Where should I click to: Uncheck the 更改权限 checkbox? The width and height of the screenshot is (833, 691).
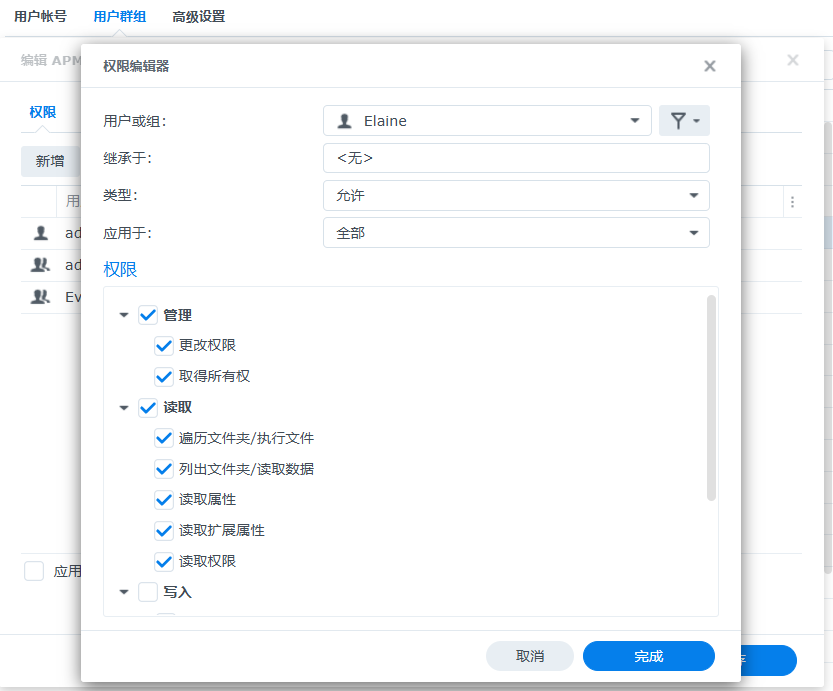(x=165, y=346)
